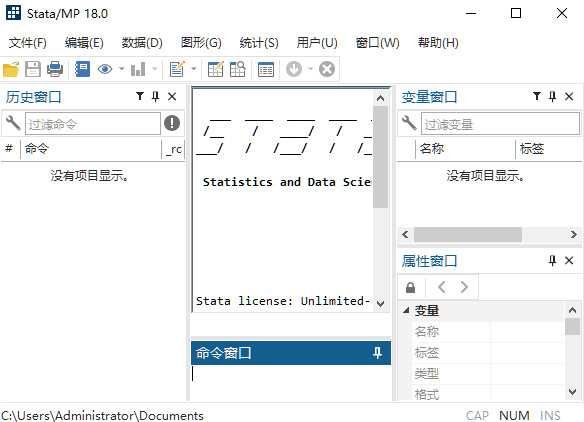Click the working directory path in status bar
This screenshot has height=422, width=584.
pos(102,415)
